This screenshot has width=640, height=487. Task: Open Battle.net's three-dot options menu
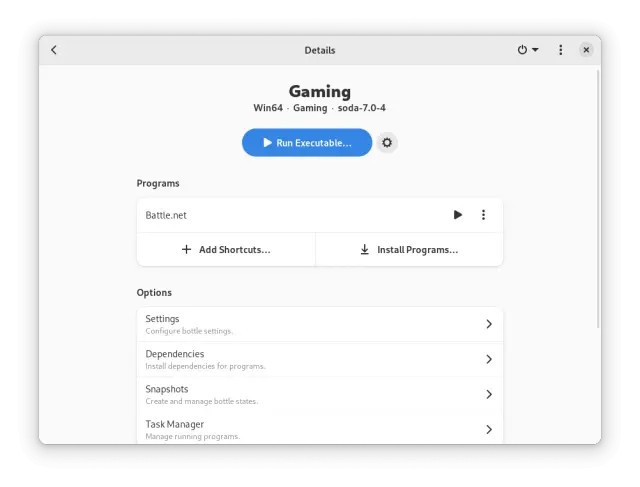[483, 215]
